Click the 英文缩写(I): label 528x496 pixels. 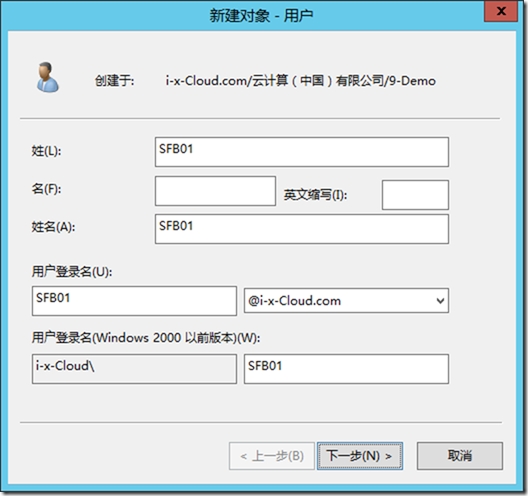tap(315, 195)
